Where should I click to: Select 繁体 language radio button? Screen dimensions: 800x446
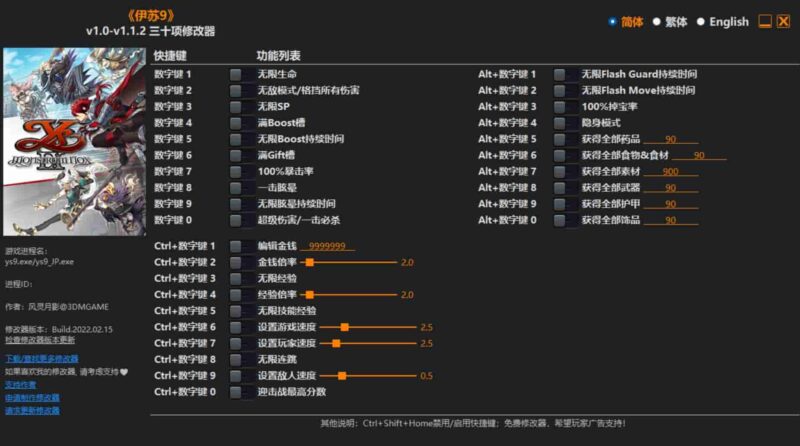tap(657, 22)
